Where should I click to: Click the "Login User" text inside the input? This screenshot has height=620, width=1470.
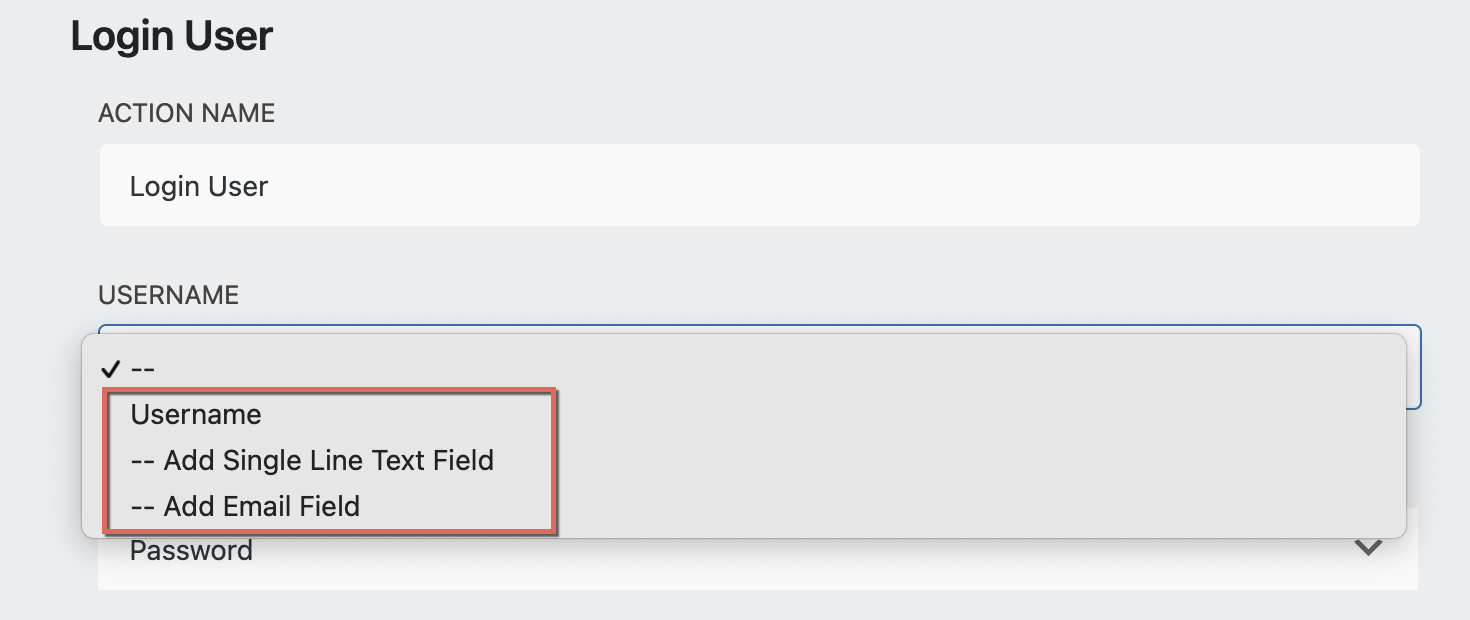[x=199, y=186]
